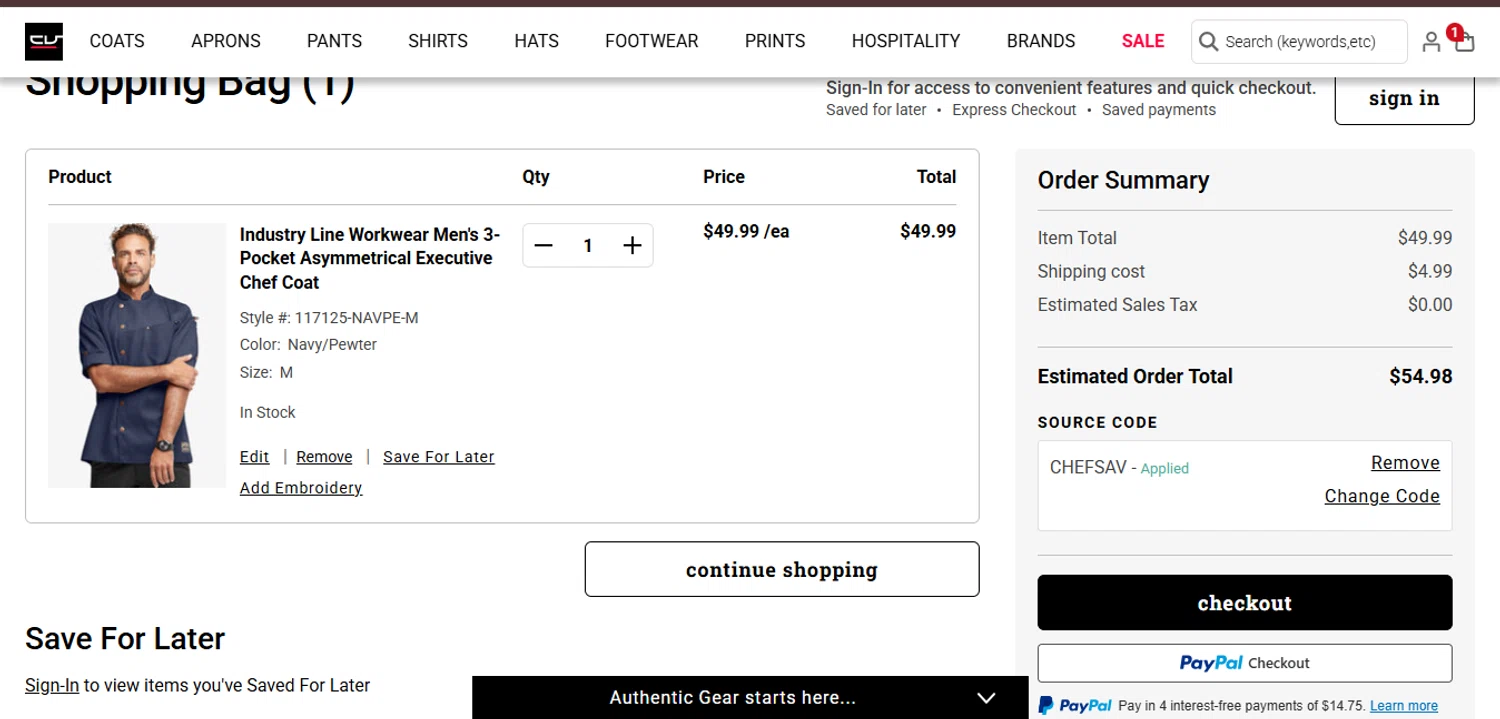Viewport: 1500px width, 719px height.
Task: Click the site logo icon
Action: (44, 41)
